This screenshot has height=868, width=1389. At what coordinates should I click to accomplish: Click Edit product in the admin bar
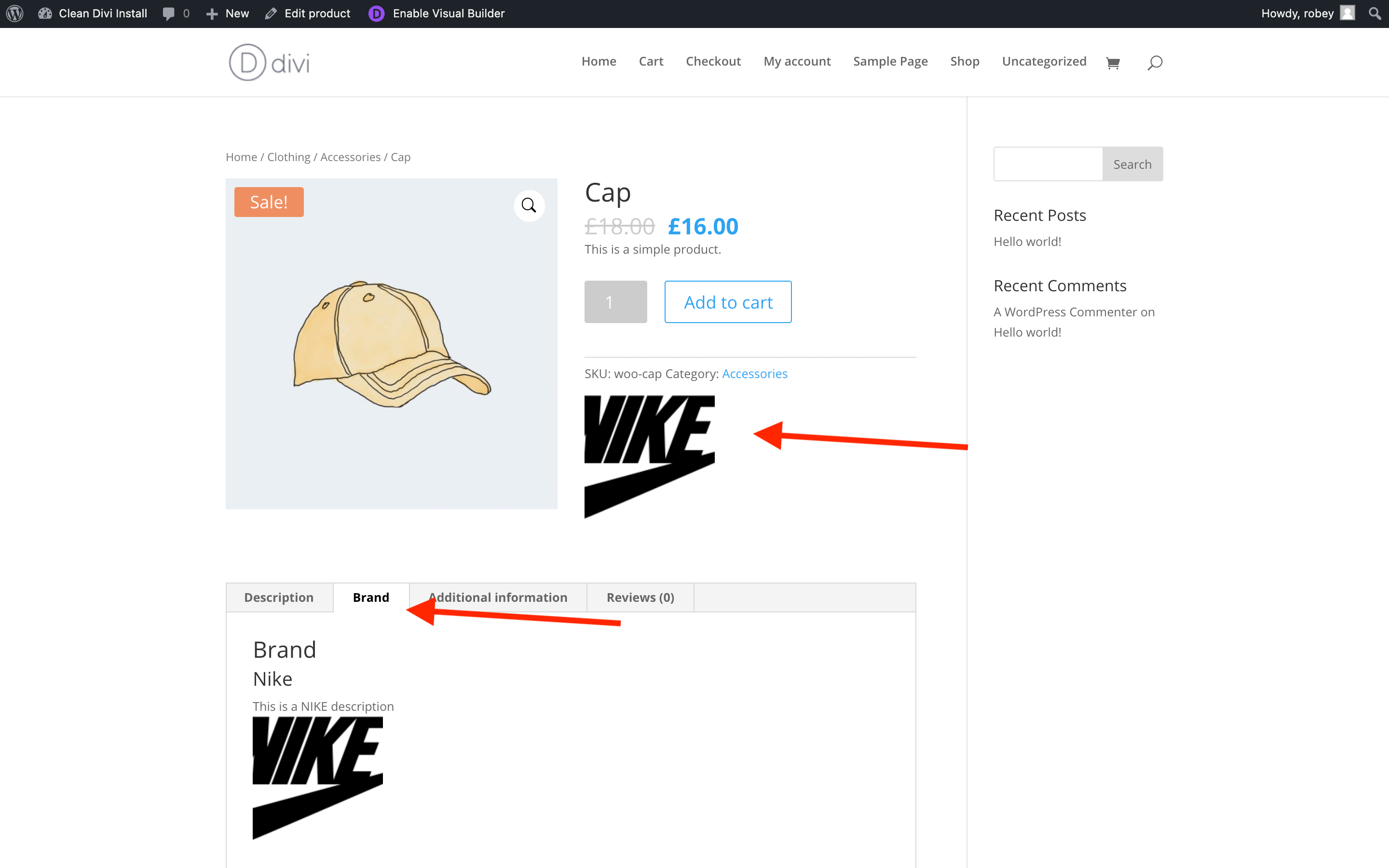(308, 13)
